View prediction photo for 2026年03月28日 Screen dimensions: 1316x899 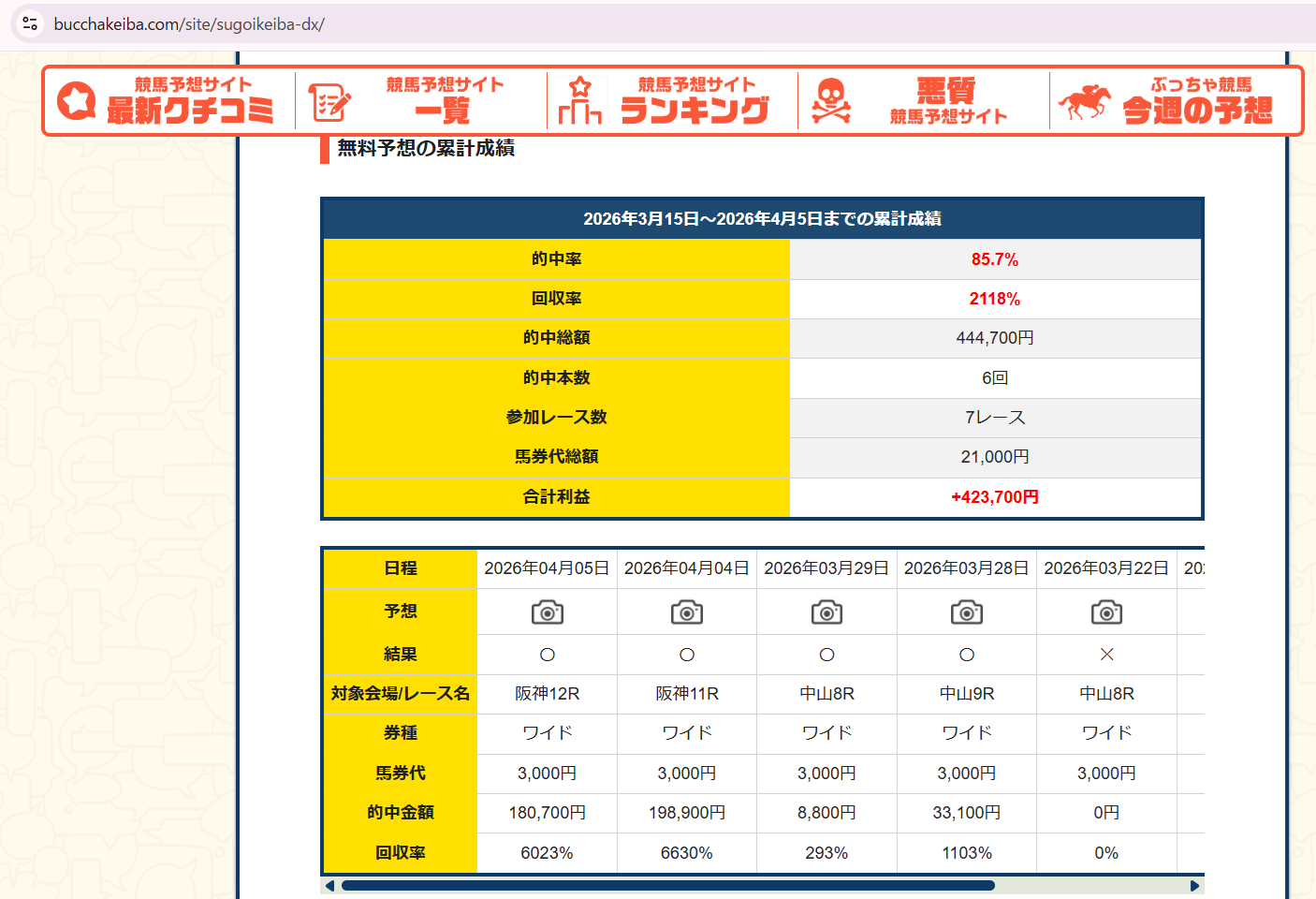click(x=967, y=612)
